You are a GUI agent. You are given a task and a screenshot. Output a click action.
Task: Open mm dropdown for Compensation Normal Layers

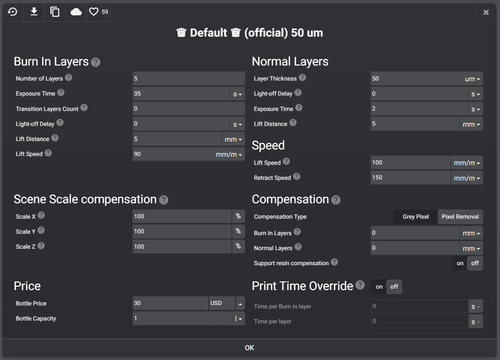pos(471,248)
